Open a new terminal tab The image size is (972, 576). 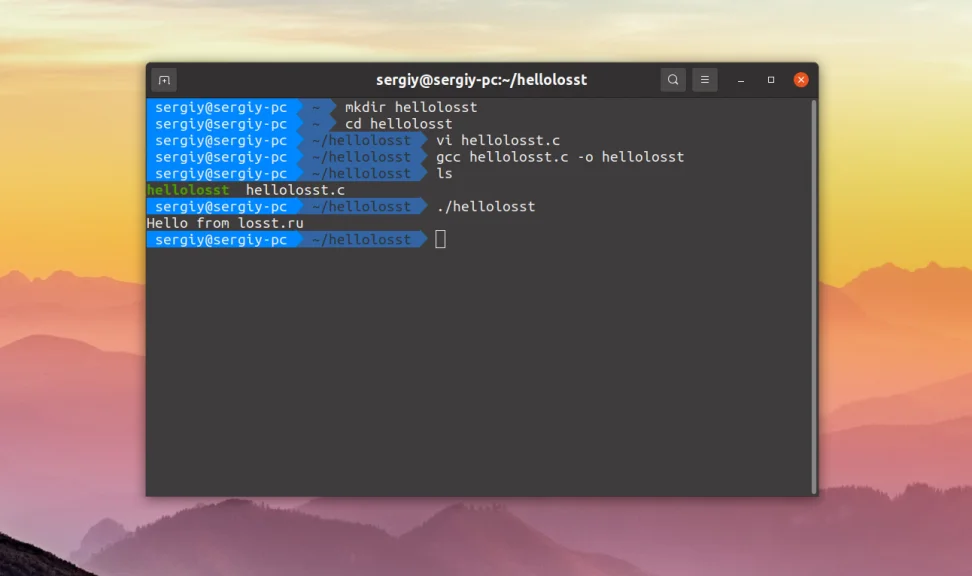click(x=164, y=80)
